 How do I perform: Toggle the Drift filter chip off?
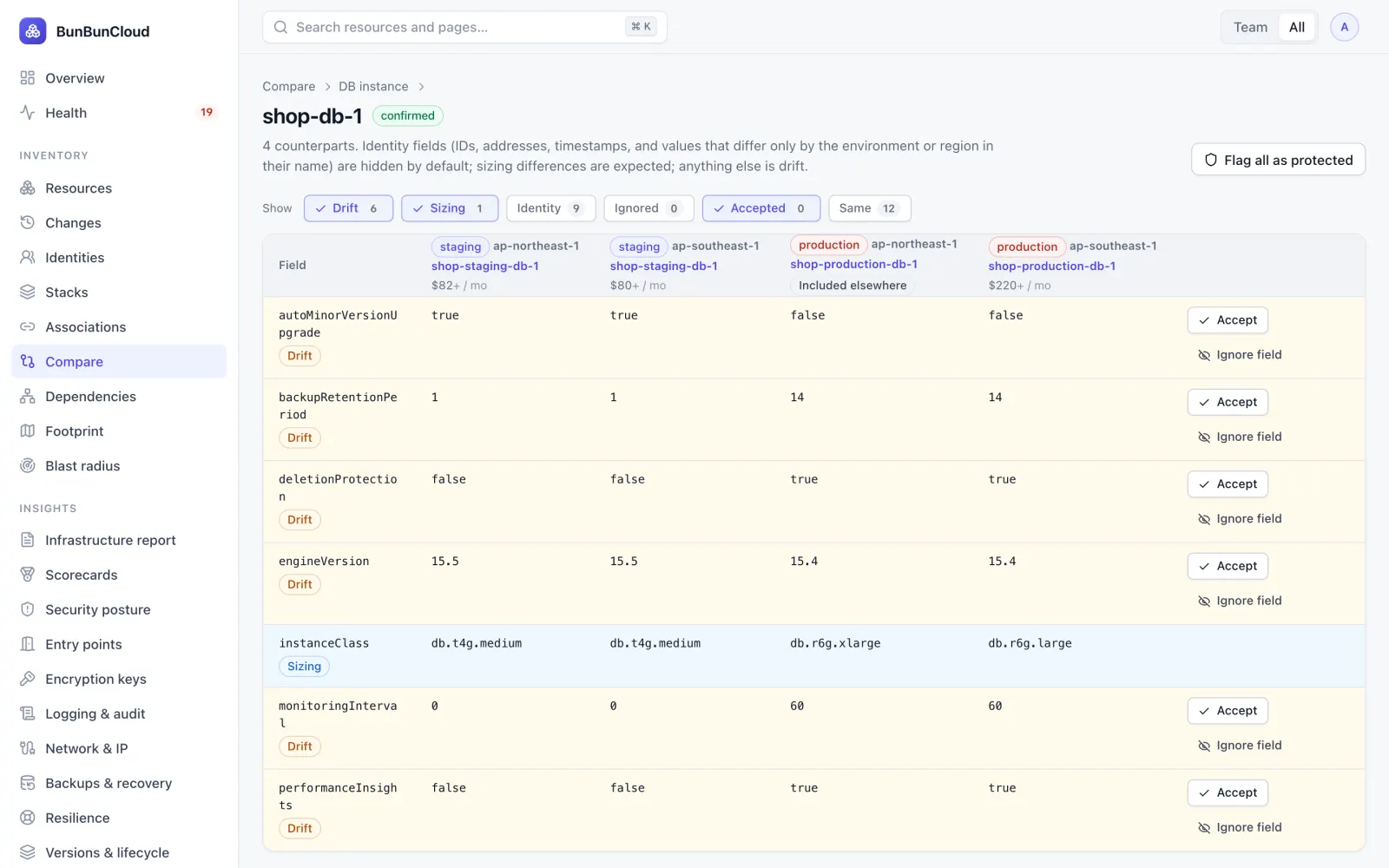pyautogui.click(x=348, y=208)
